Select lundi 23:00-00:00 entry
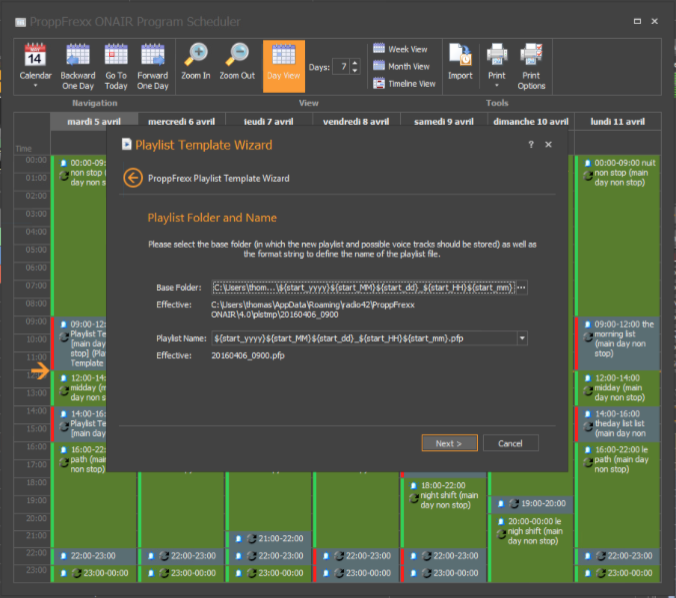The image size is (676, 598). pos(618,573)
